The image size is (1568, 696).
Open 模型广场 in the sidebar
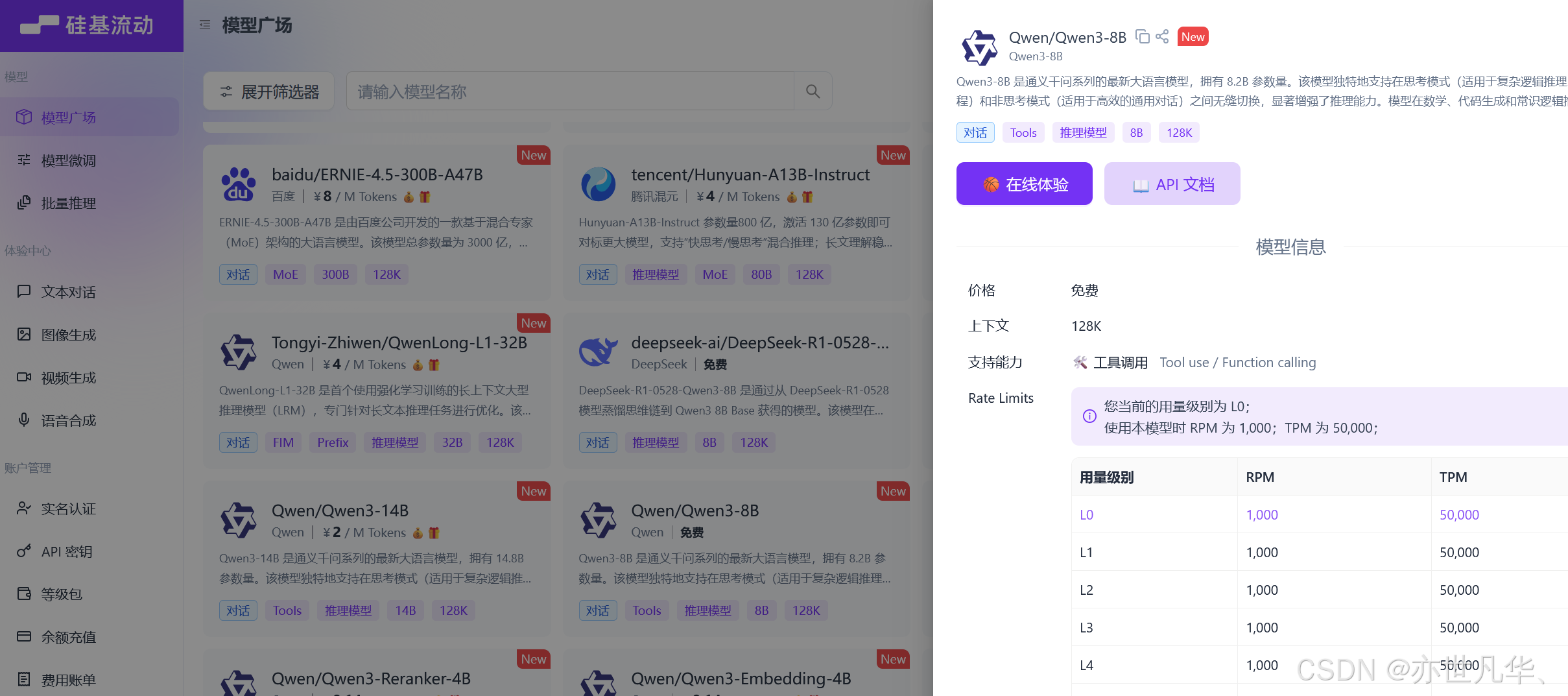[x=89, y=117]
